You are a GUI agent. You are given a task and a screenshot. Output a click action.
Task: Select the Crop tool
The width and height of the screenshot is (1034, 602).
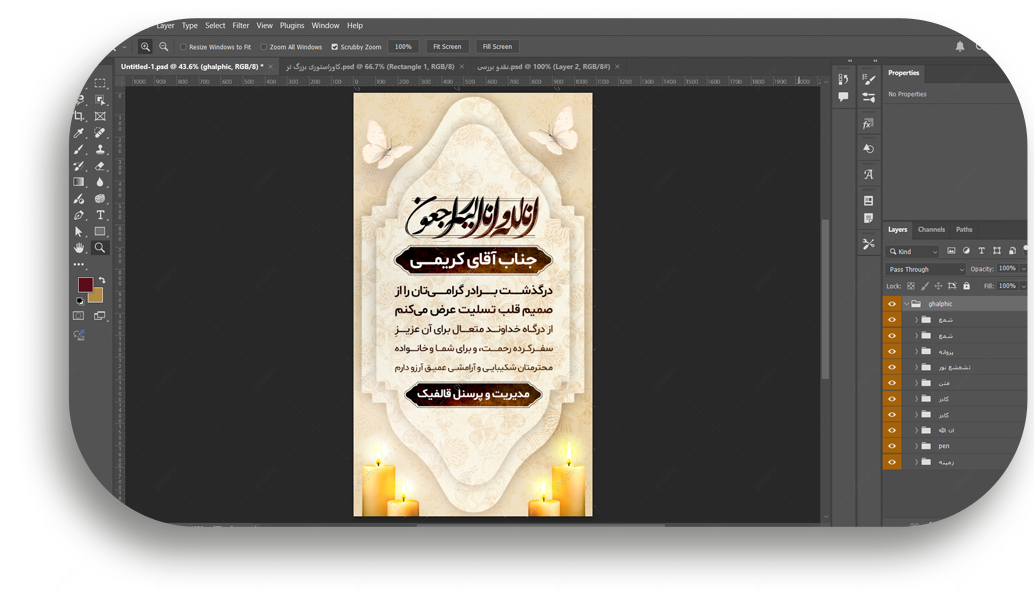point(79,117)
